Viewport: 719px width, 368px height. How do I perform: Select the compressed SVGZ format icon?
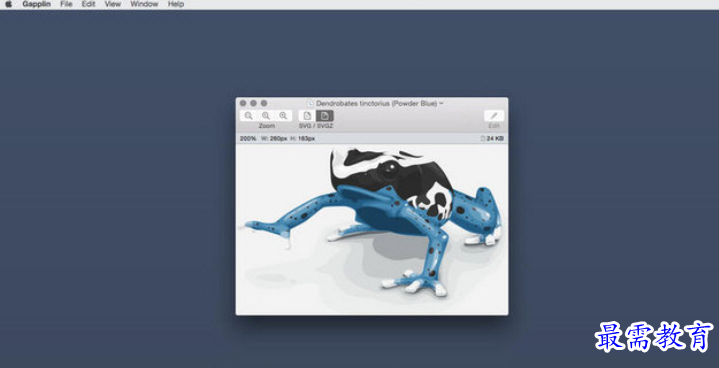tap(325, 116)
